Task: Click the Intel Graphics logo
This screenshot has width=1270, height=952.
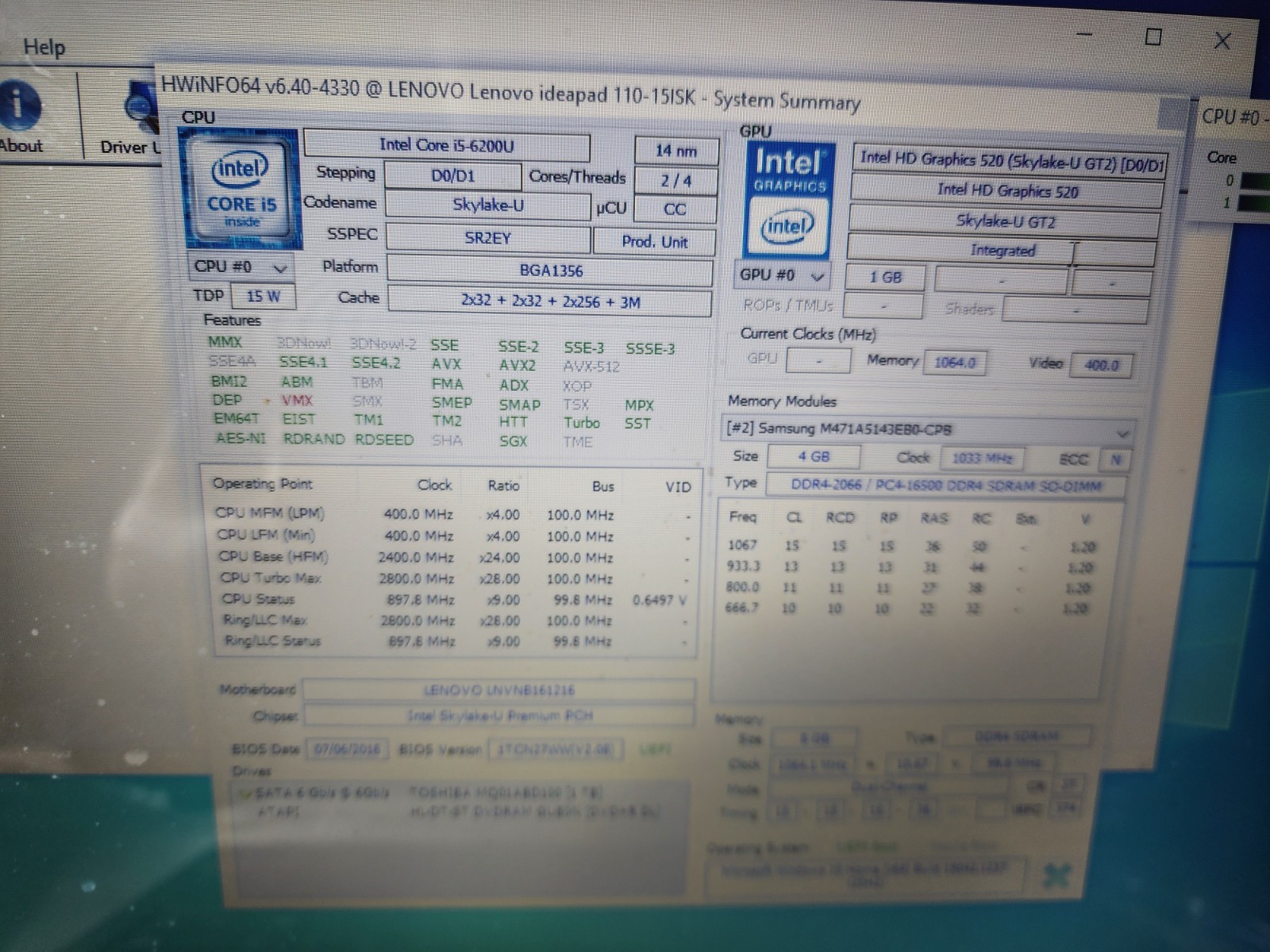Action: point(788,200)
